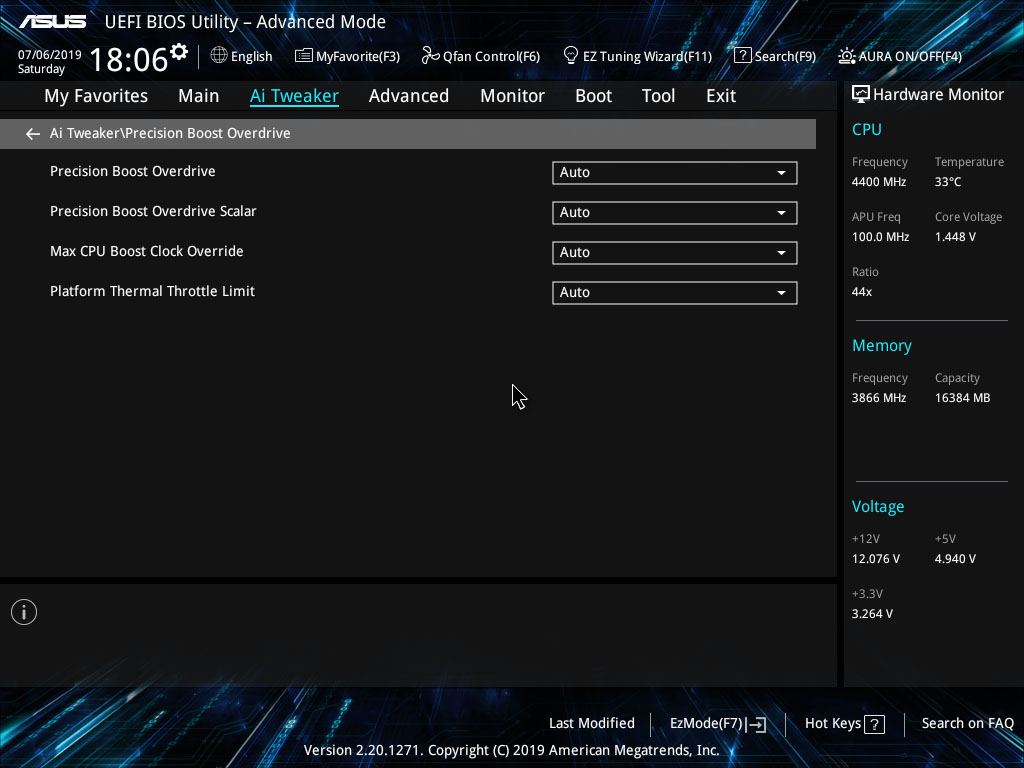The image size is (1024, 768).
Task: Click the Platform Thermal Throttle Limit label
Action: (x=152, y=291)
